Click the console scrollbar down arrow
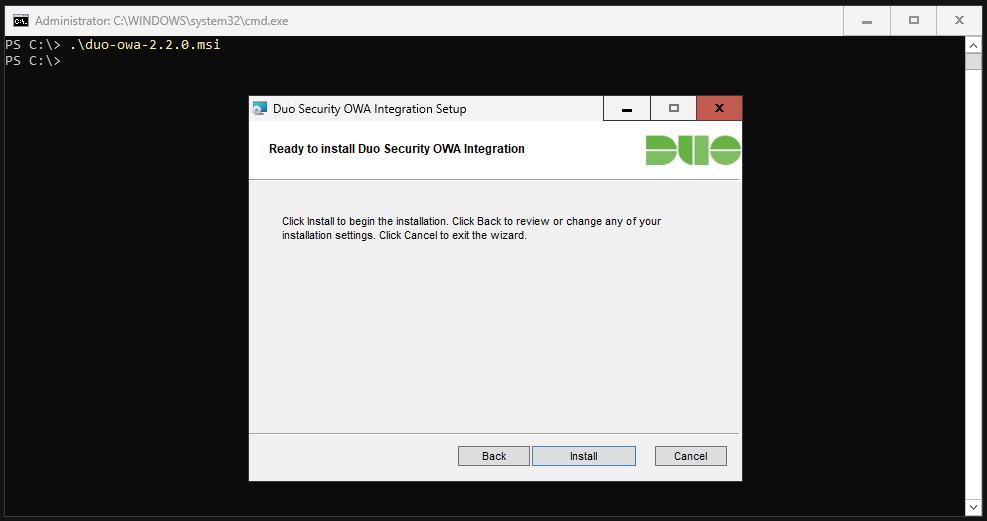The height and width of the screenshot is (521, 987). [973, 507]
